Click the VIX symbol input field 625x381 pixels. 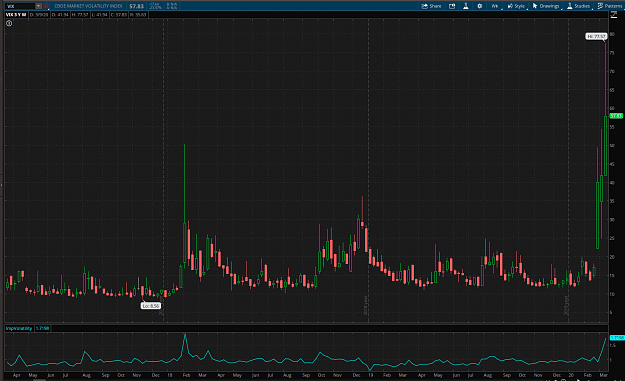(20, 6)
